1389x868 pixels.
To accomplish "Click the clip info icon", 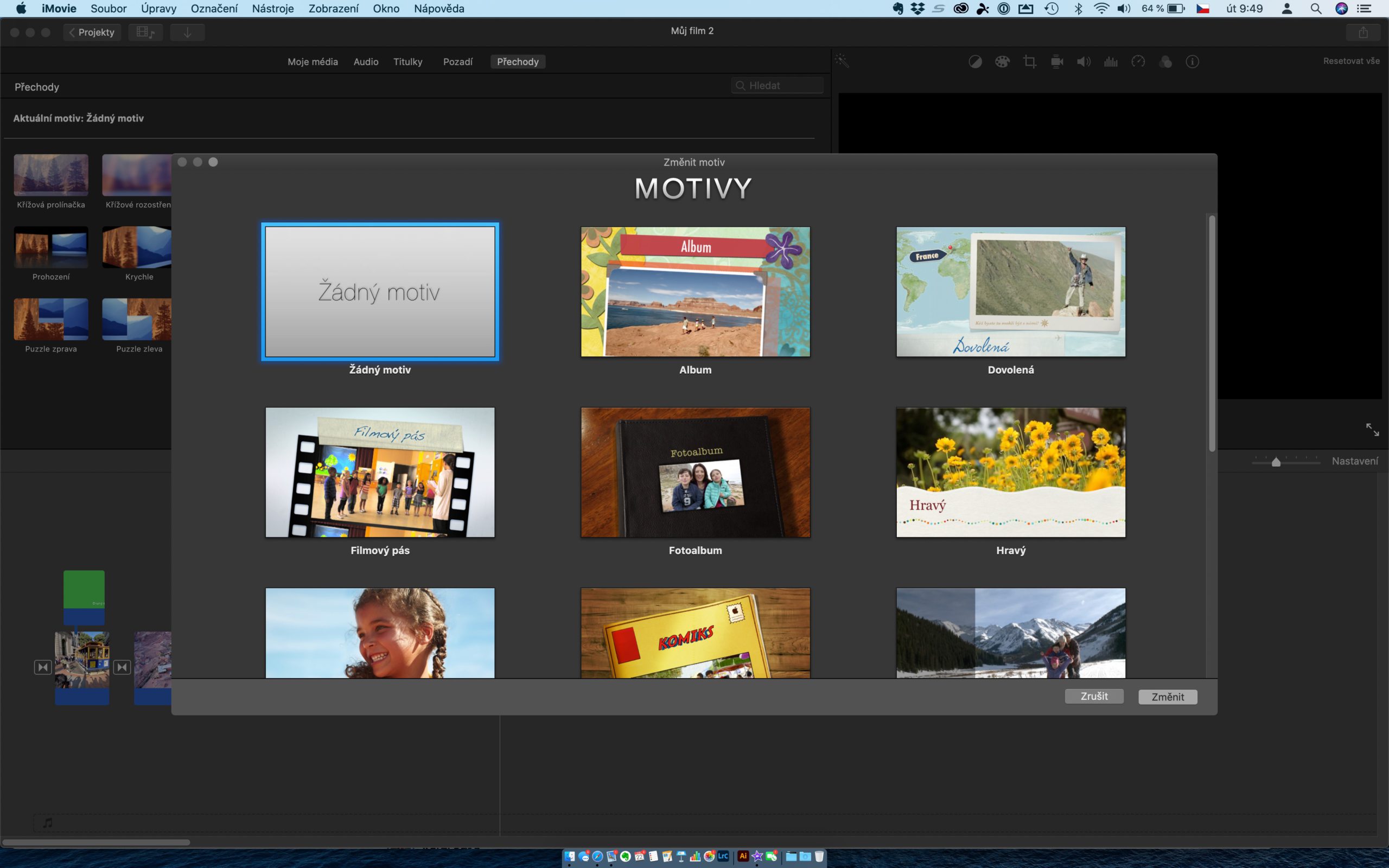I will click(1192, 61).
